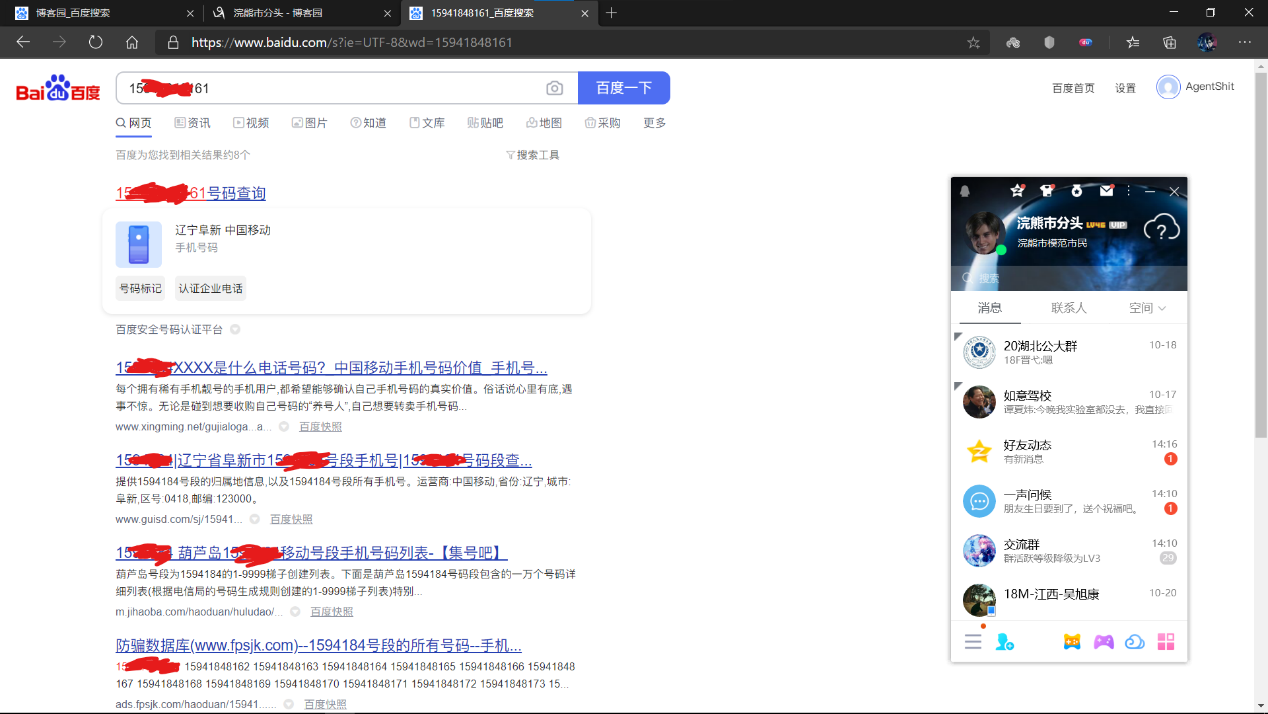This screenshot has height=714, width=1268.
Task: Open the pink apps grid icon in QQ
Action: click(1166, 642)
